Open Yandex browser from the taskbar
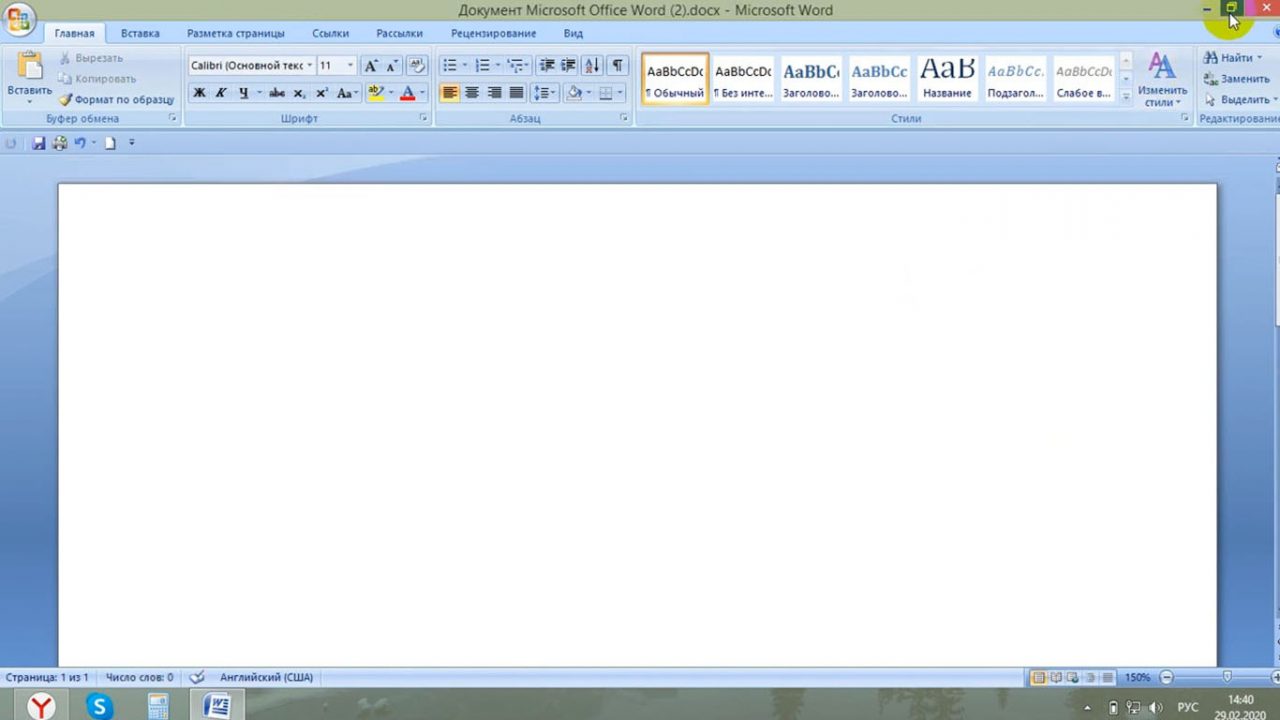 pyautogui.click(x=41, y=706)
